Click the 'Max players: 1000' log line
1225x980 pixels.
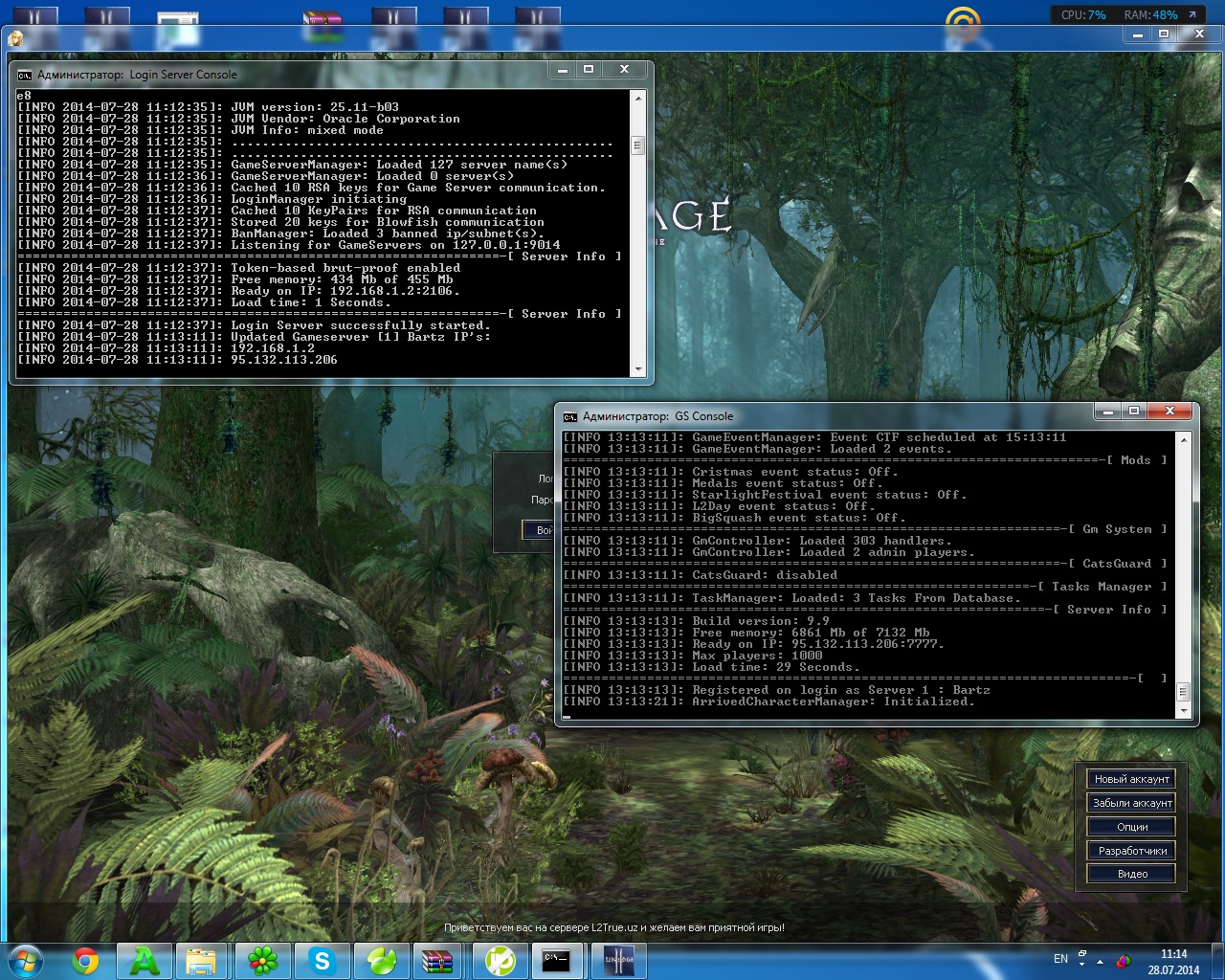tap(693, 656)
